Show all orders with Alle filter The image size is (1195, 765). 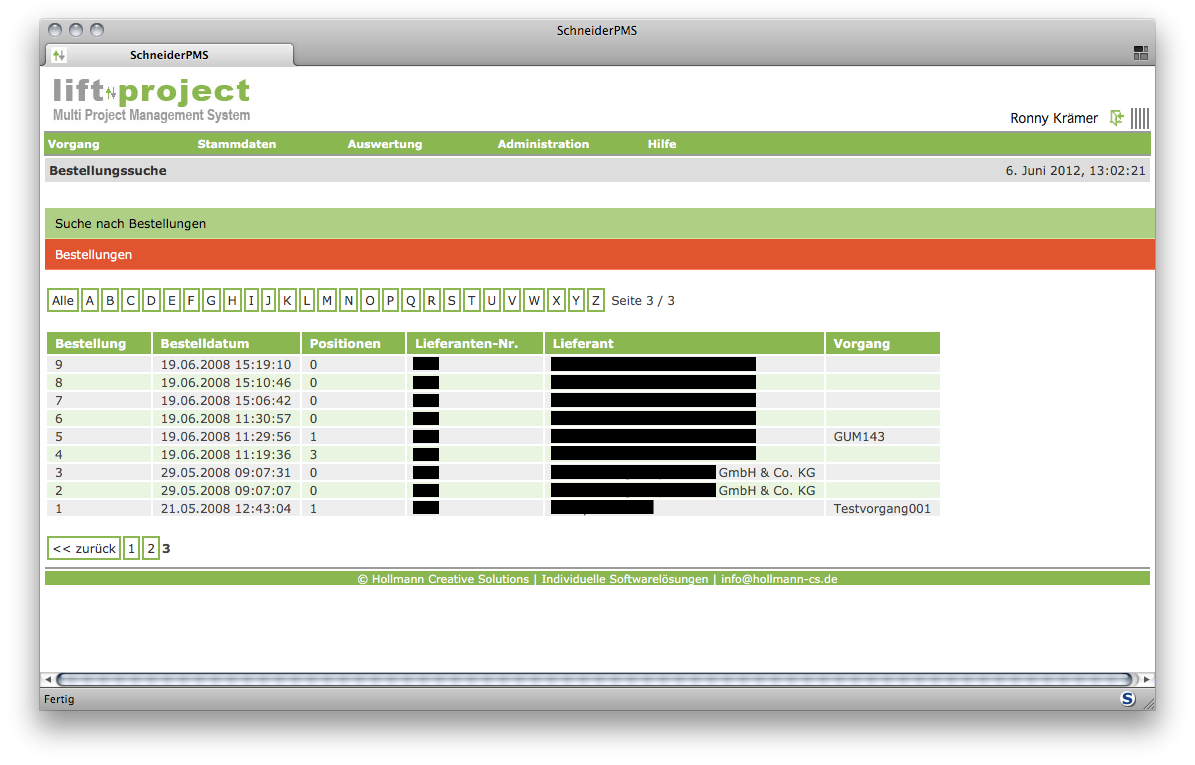pos(63,300)
